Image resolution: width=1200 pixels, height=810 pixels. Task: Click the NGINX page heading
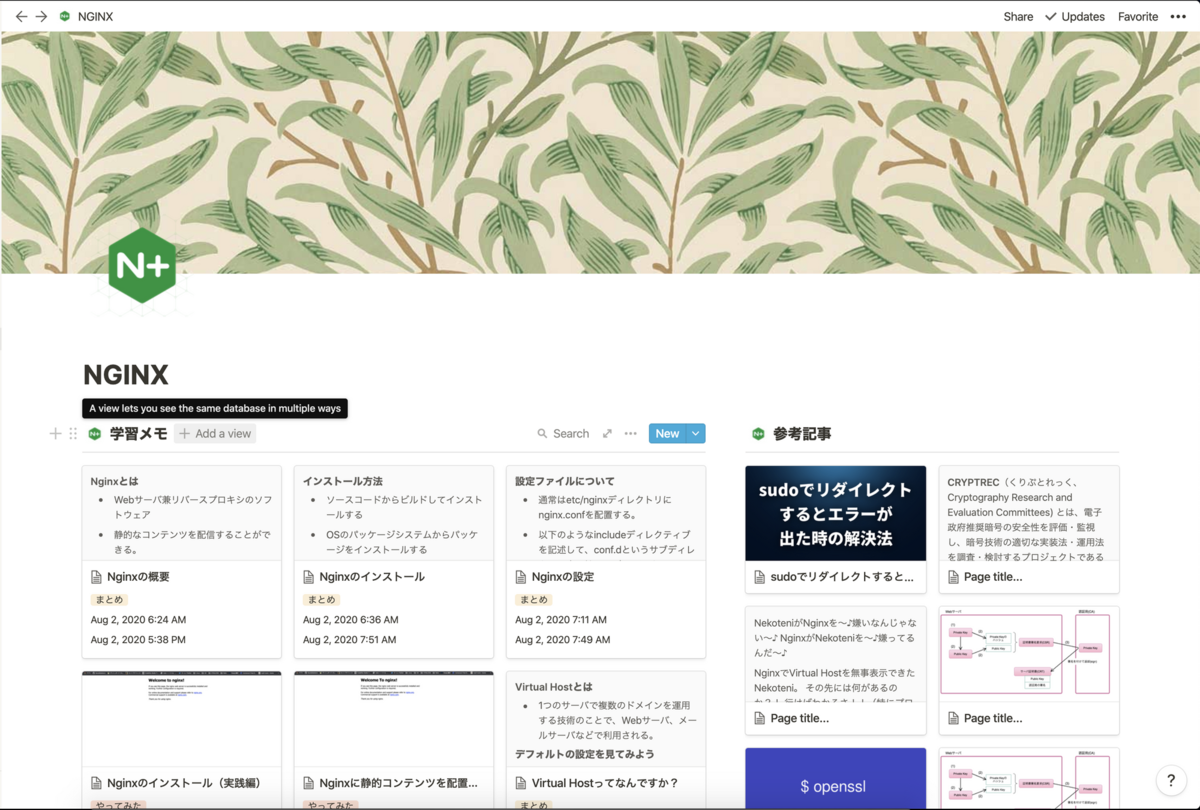126,375
